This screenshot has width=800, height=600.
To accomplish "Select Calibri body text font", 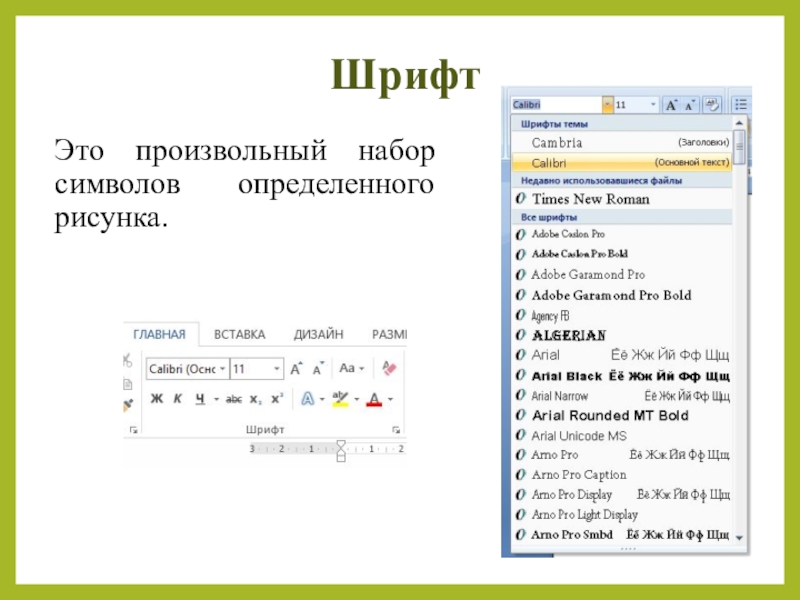I will [622, 163].
